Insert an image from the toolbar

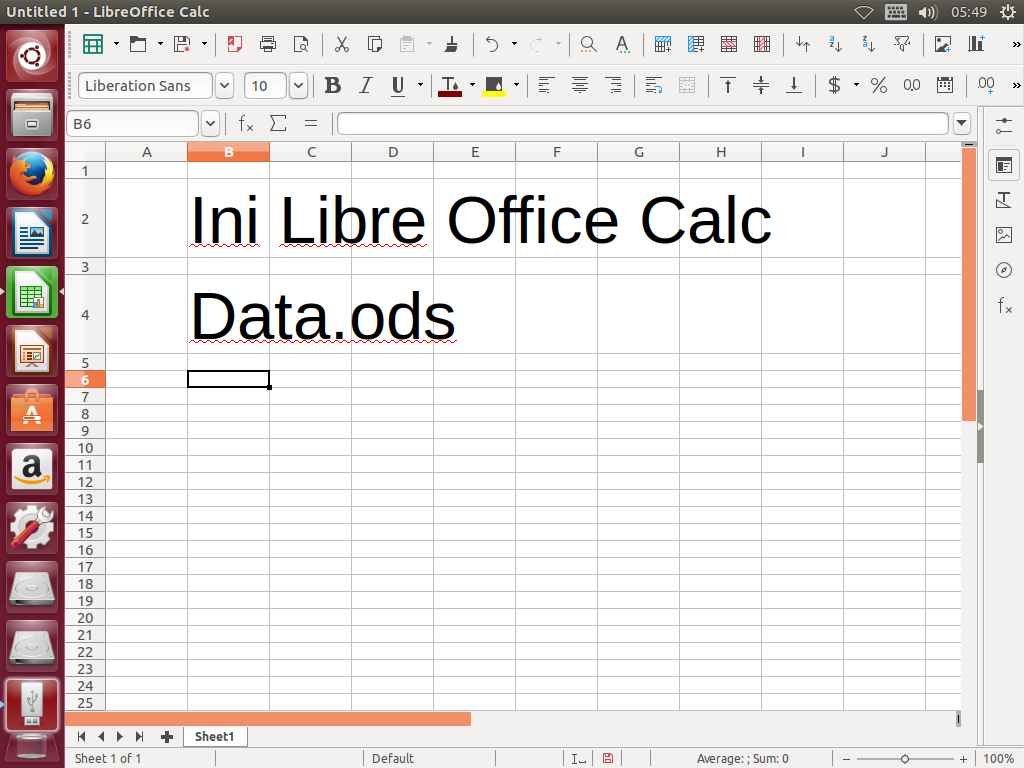[x=941, y=45]
